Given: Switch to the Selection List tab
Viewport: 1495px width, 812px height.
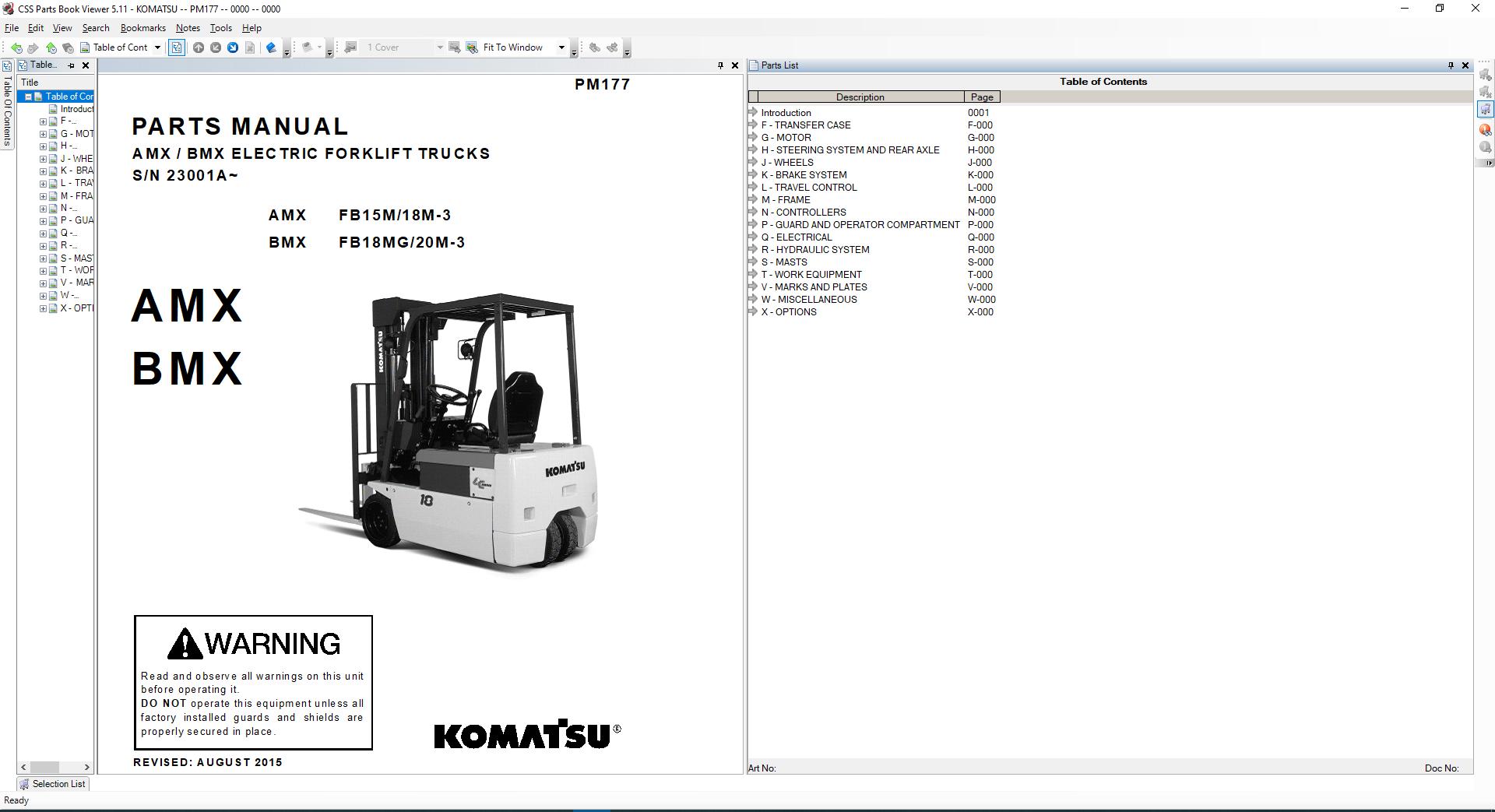Looking at the screenshot, I should pyautogui.click(x=52, y=784).
